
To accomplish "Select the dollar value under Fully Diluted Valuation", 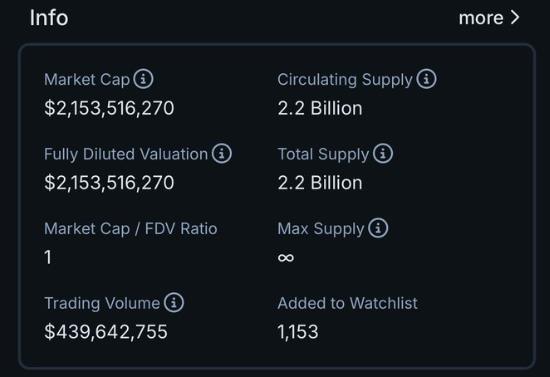I will (109, 183).
